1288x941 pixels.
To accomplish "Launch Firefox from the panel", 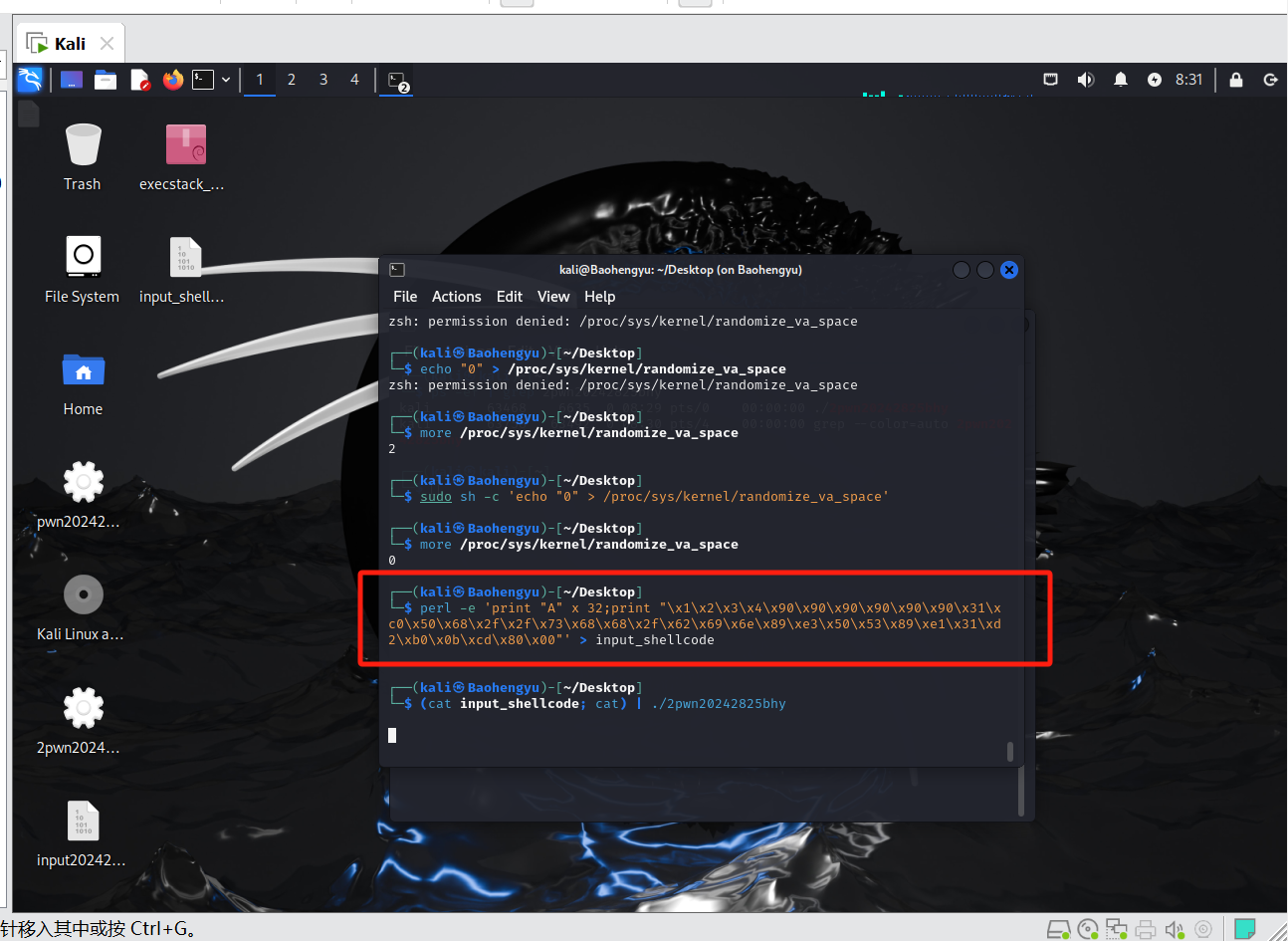I will (x=173, y=80).
